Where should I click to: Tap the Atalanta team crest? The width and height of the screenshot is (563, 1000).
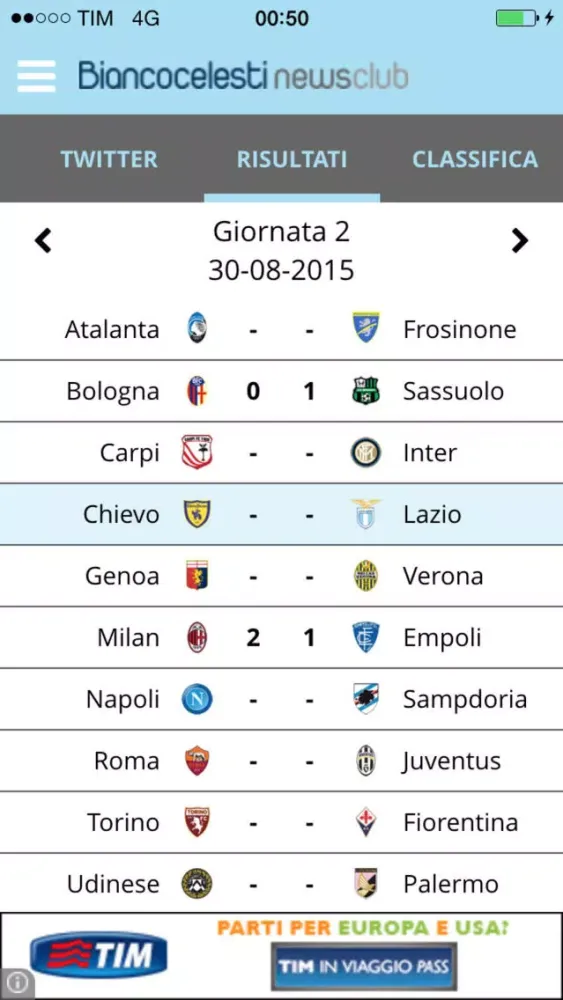tap(197, 330)
